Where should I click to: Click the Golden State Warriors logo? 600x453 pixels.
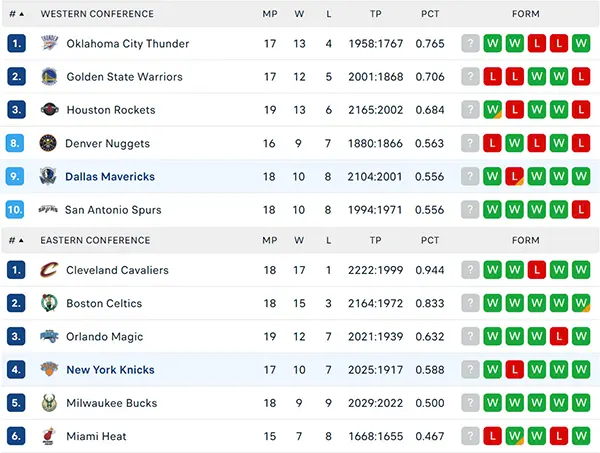49,77
